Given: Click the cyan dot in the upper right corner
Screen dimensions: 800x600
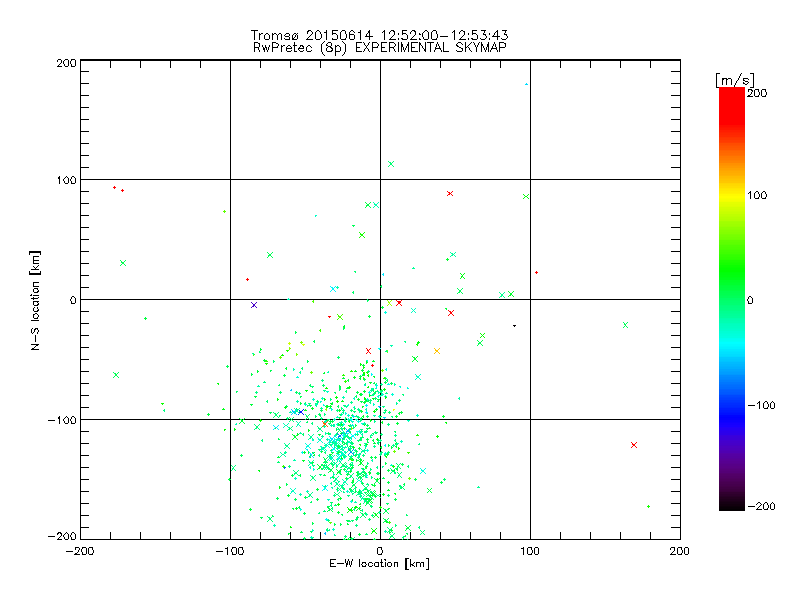Looking at the screenshot, I should pyautogui.click(x=527, y=84).
